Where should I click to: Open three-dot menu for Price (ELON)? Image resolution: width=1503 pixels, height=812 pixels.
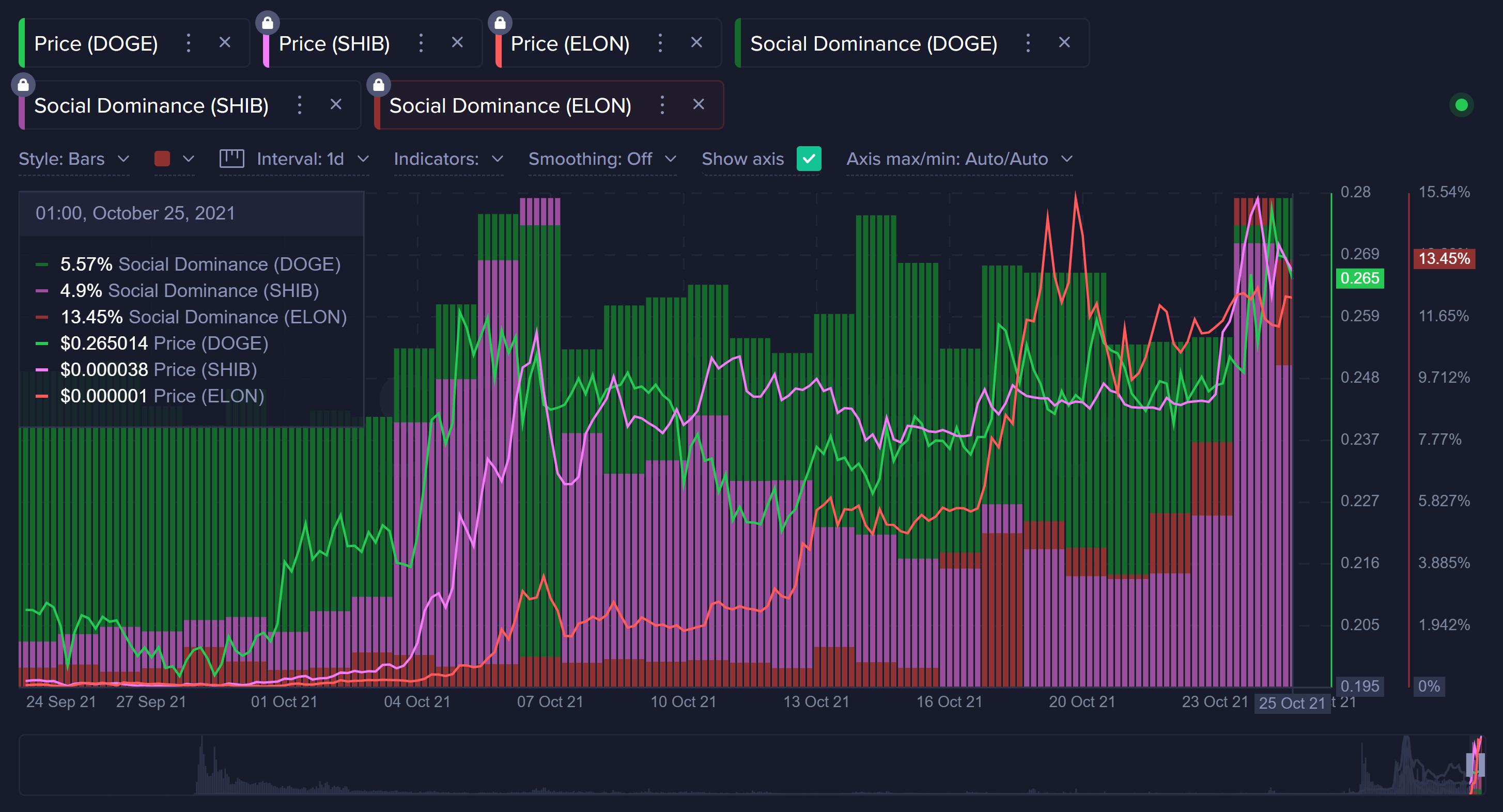coord(660,43)
